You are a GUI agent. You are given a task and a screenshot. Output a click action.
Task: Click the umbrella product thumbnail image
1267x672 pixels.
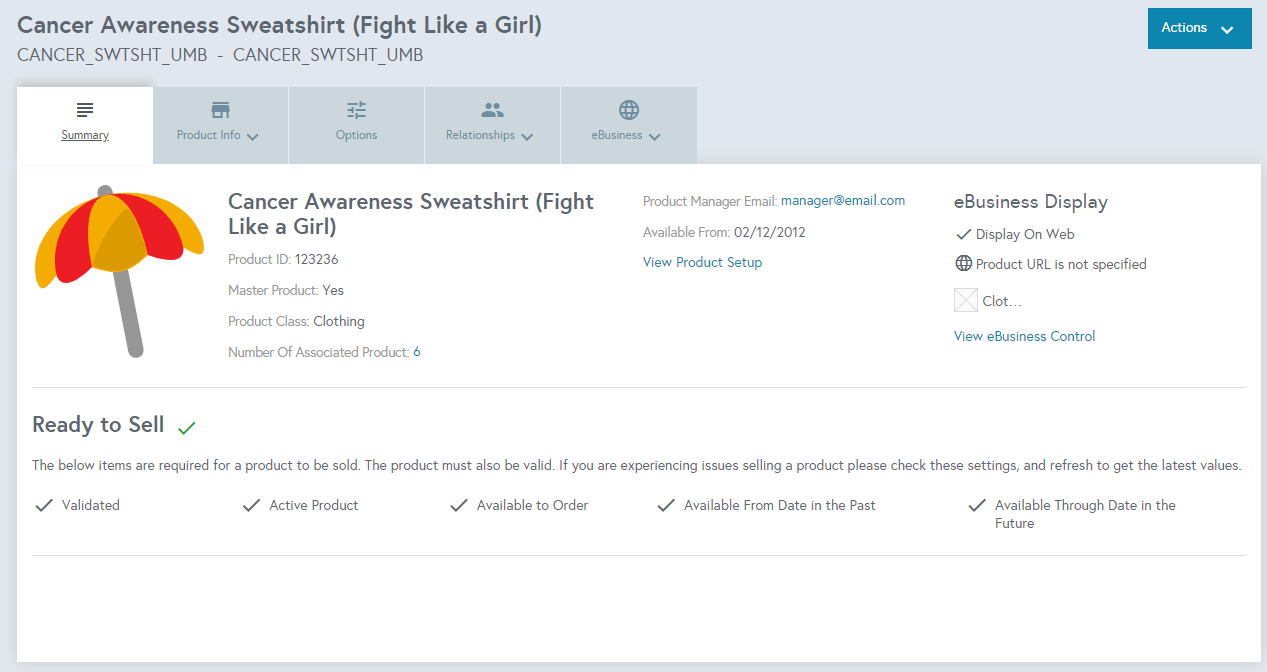click(119, 270)
